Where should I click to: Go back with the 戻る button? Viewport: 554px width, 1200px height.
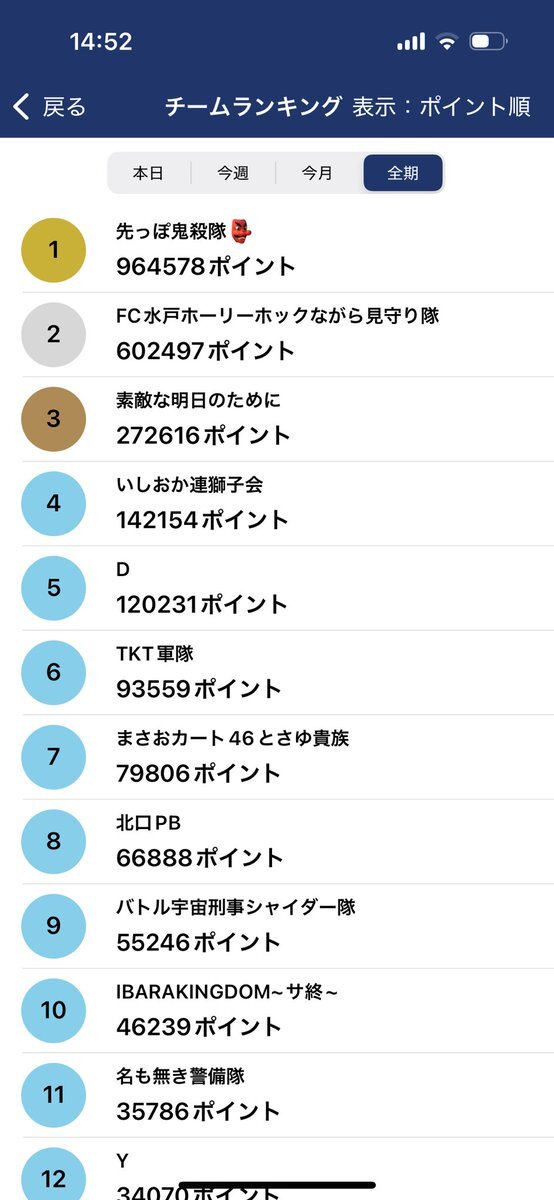50,107
